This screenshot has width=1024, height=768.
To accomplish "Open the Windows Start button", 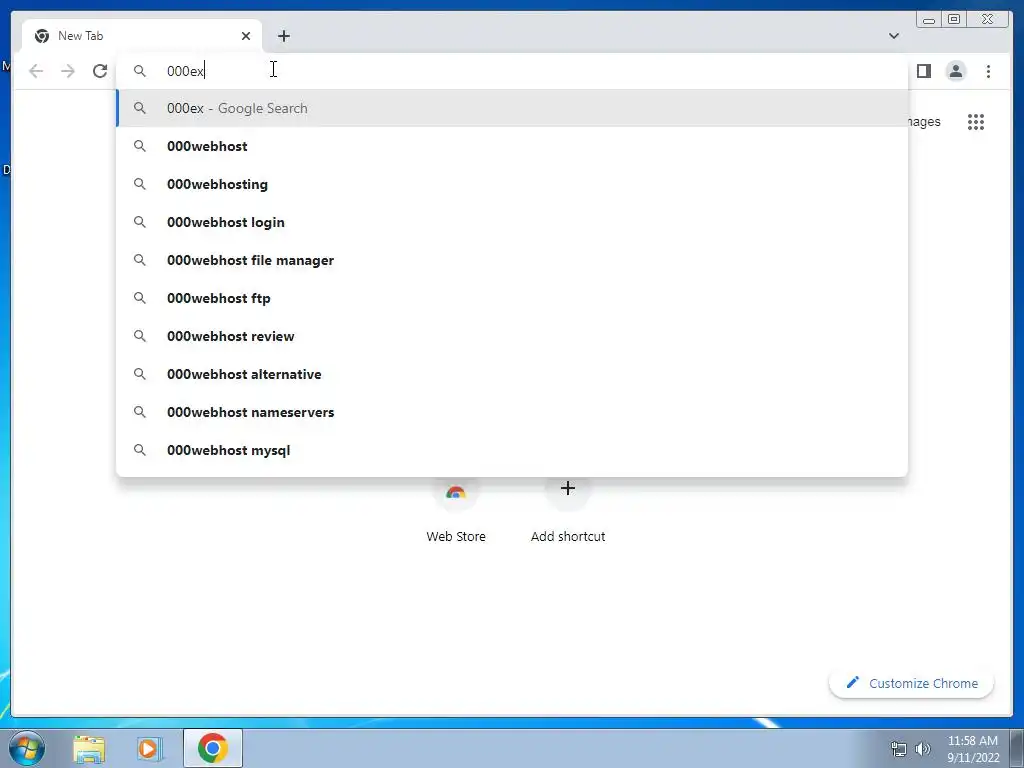I will pyautogui.click(x=27, y=748).
